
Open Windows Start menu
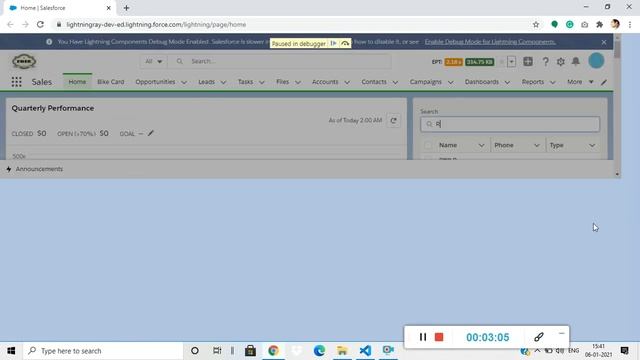tap(11, 351)
